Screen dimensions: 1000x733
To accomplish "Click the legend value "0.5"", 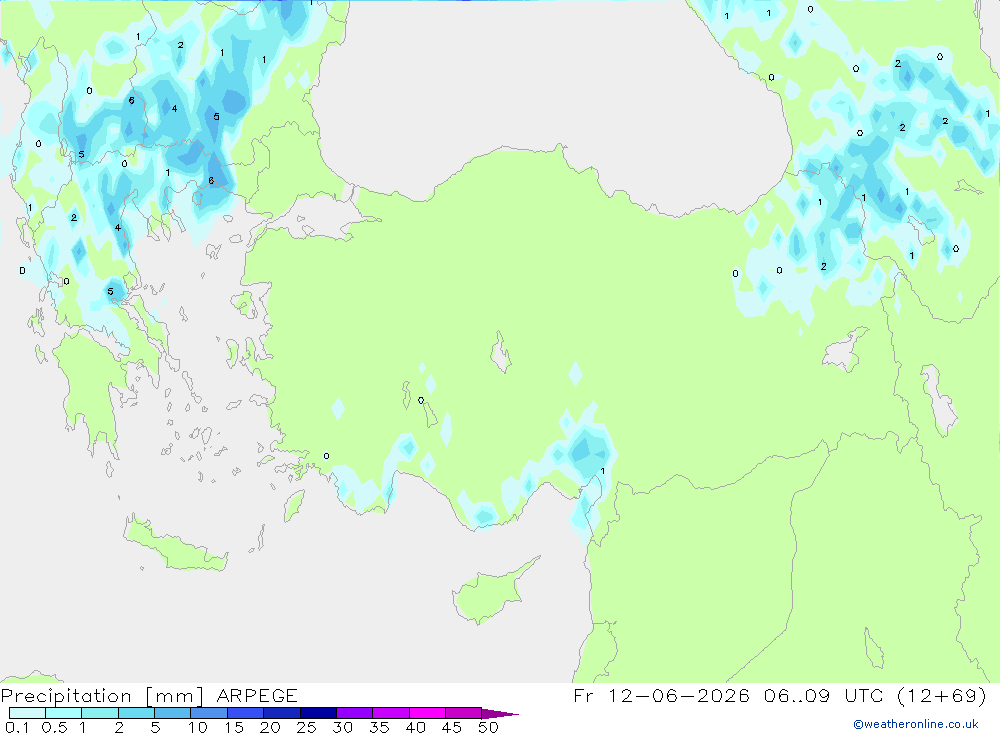I will [54, 727].
